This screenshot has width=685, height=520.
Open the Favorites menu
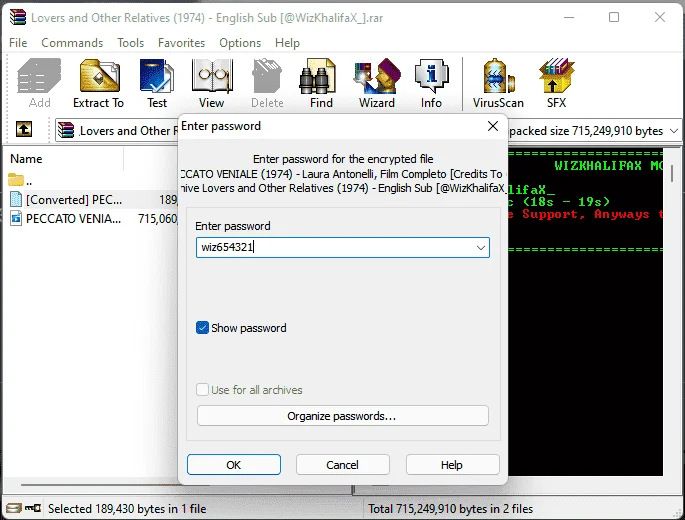tap(181, 43)
